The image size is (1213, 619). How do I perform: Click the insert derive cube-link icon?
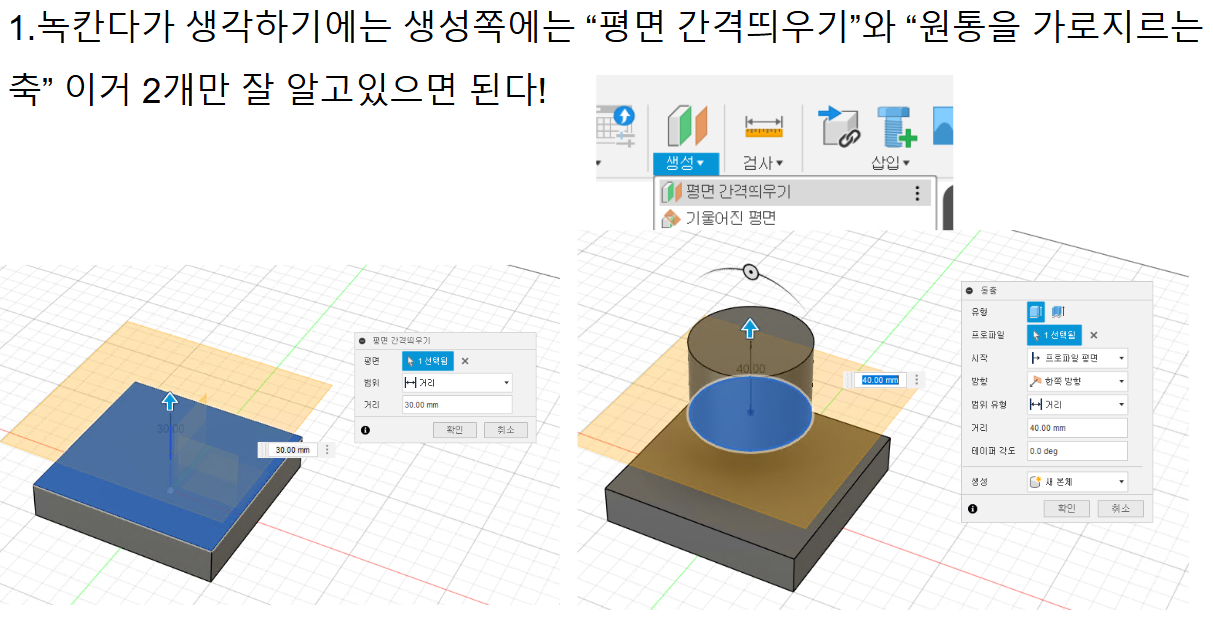coord(839,127)
